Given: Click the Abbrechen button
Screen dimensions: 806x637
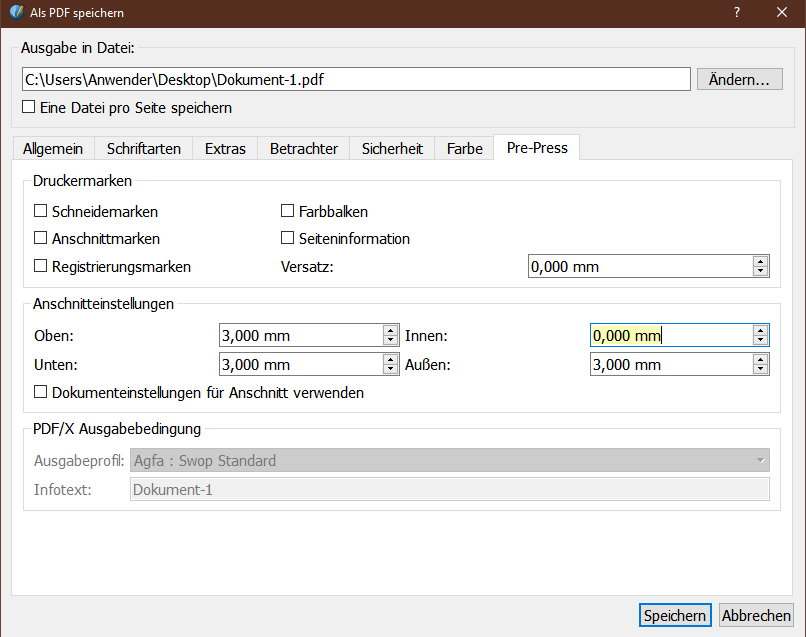Looking at the screenshot, I should click(756, 616).
